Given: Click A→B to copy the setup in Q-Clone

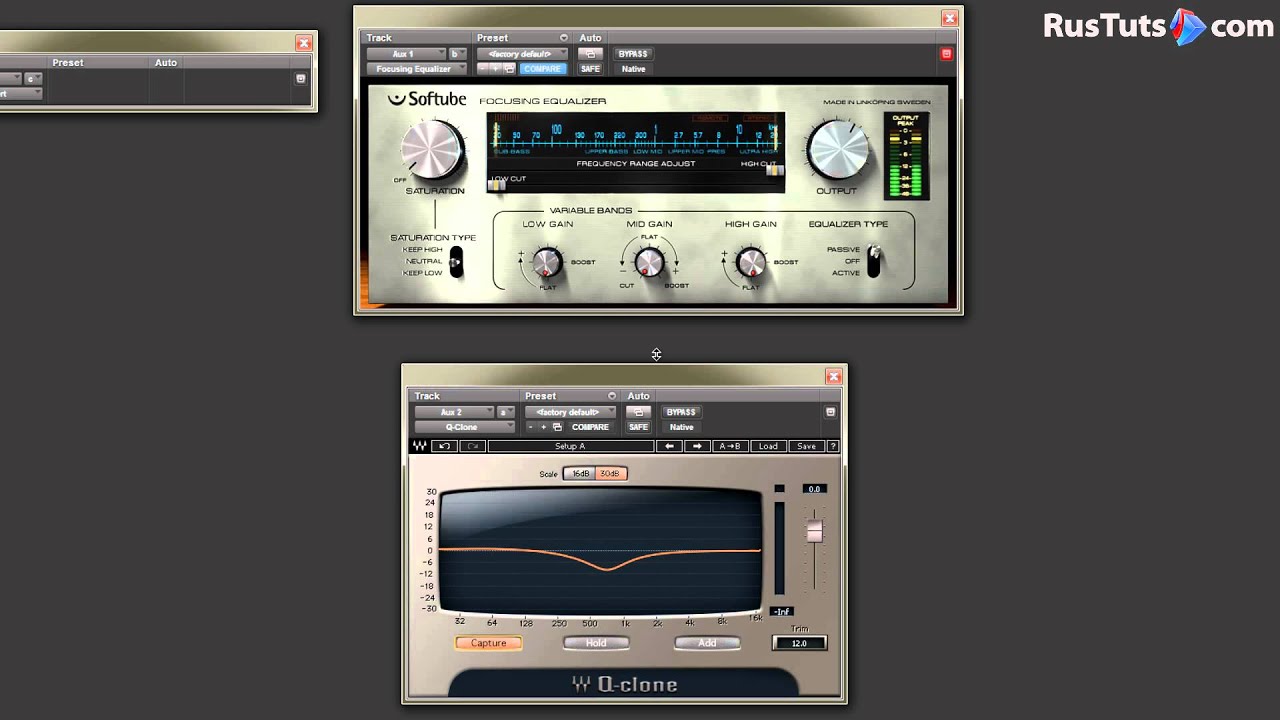Looking at the screenshot, I should tap(730, 446).
